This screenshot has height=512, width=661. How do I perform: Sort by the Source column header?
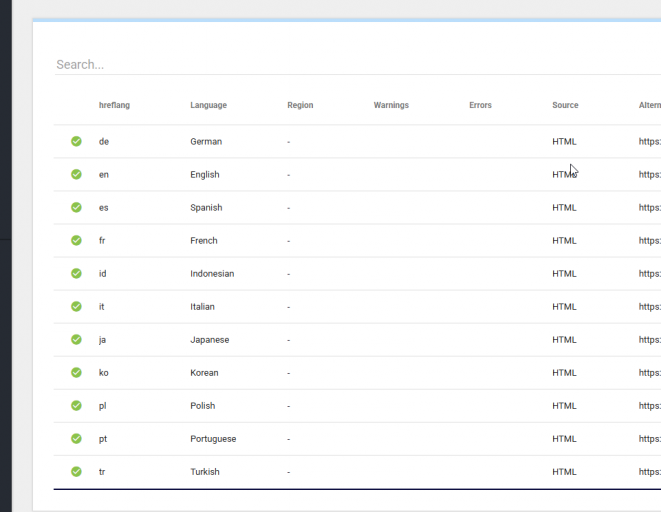point(565,105)
